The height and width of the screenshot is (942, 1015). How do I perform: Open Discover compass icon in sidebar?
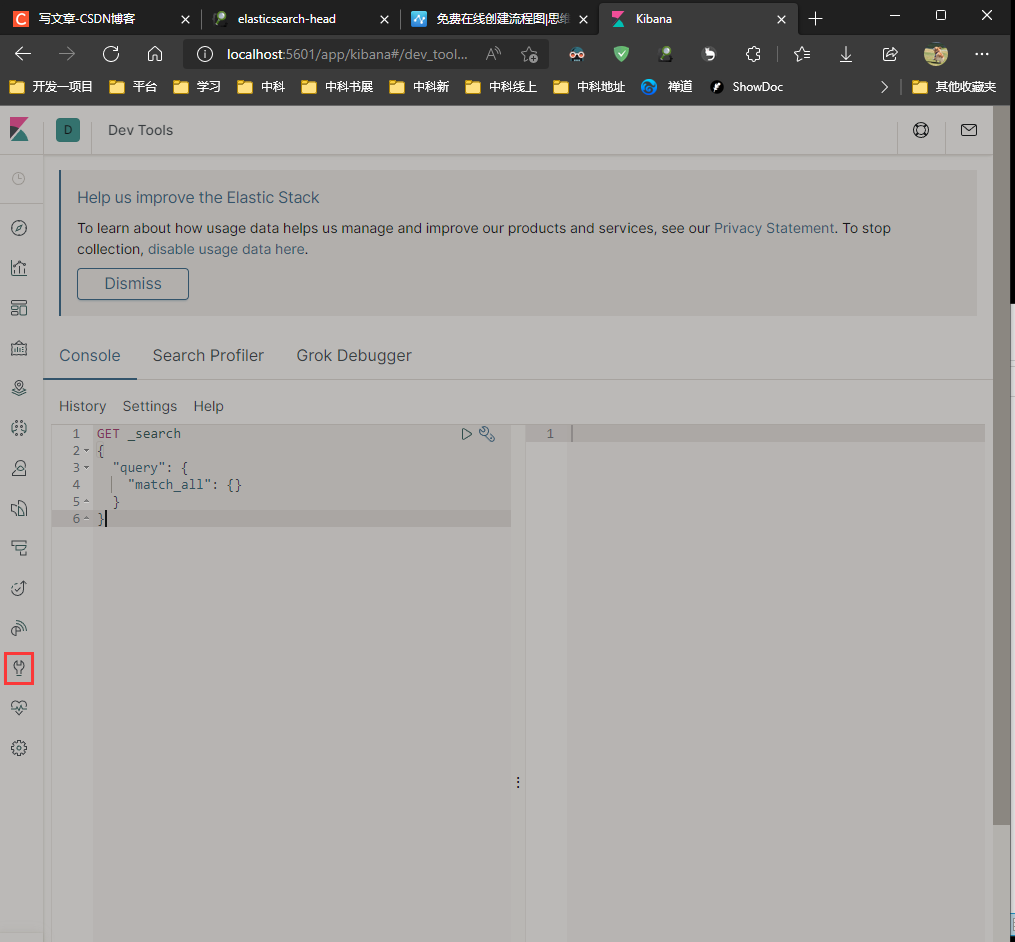[x=19, y=228]
